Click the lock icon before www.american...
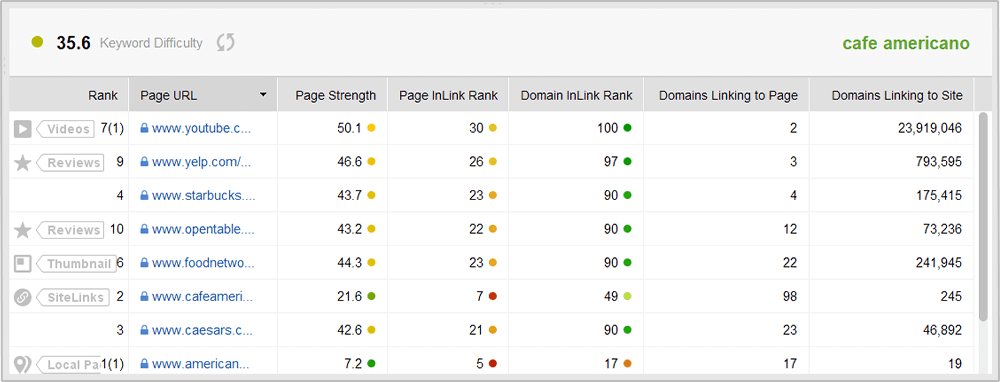The height and width of the screenshot is (382, 1000). pyautogui.click(x=144, y=364)
